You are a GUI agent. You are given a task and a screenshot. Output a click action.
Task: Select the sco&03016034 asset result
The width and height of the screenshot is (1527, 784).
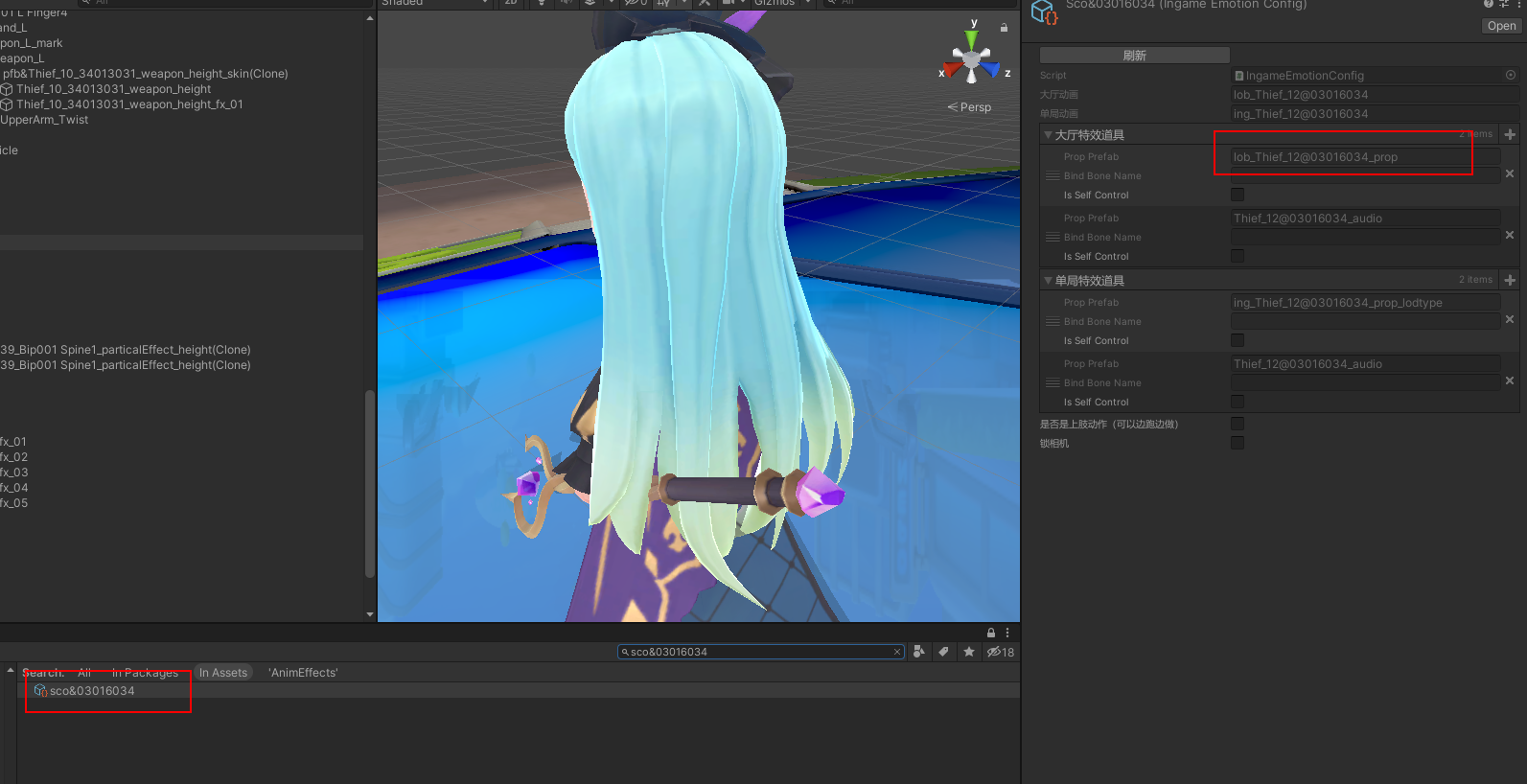92,691
